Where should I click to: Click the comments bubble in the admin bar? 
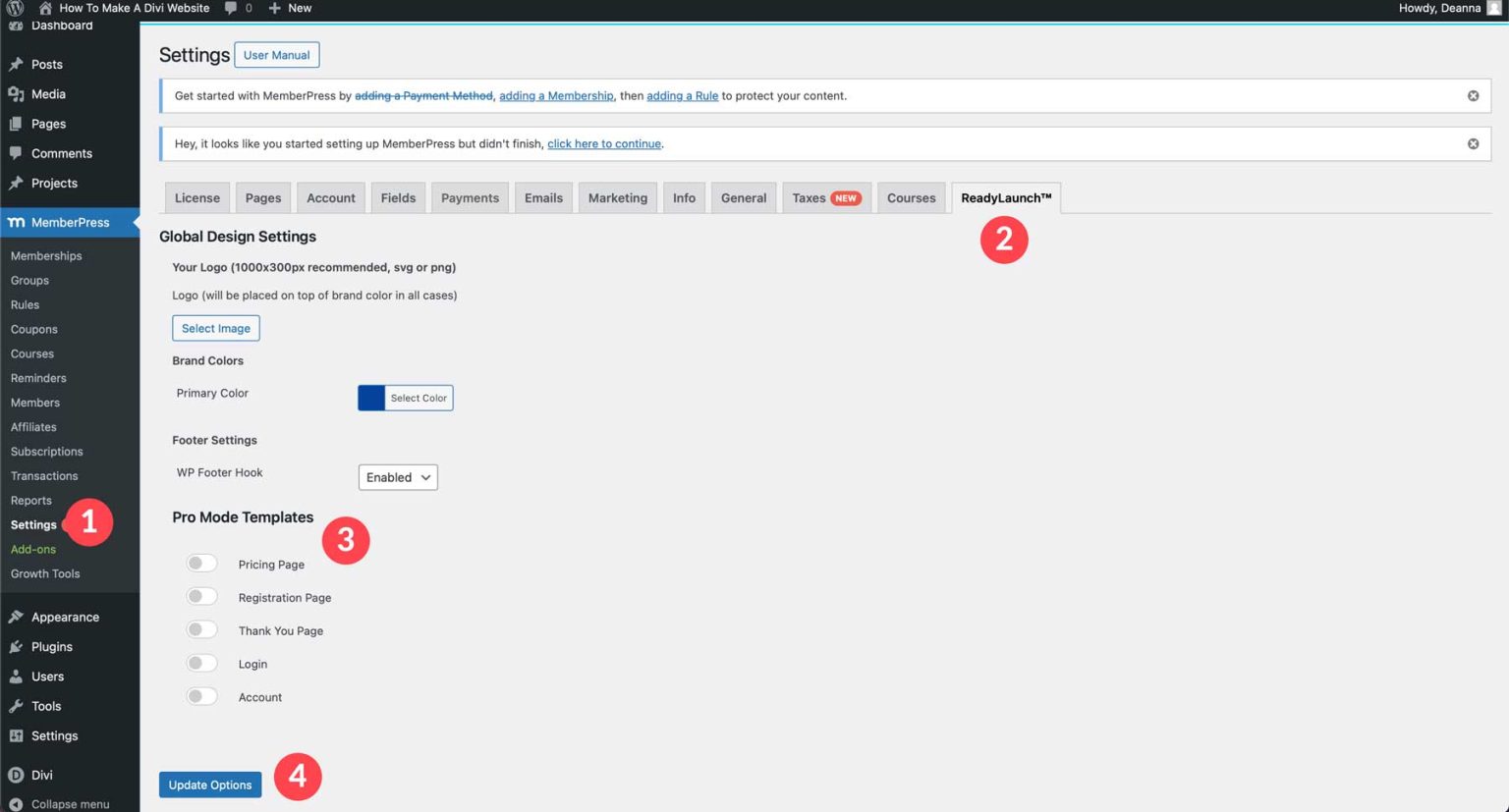click(228, 8)
